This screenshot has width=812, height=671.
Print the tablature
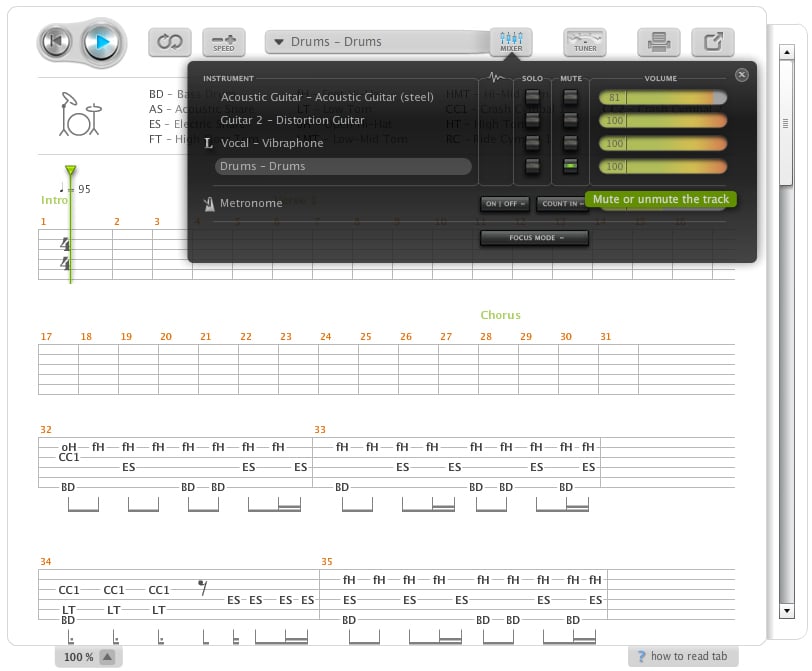[659, 42]
